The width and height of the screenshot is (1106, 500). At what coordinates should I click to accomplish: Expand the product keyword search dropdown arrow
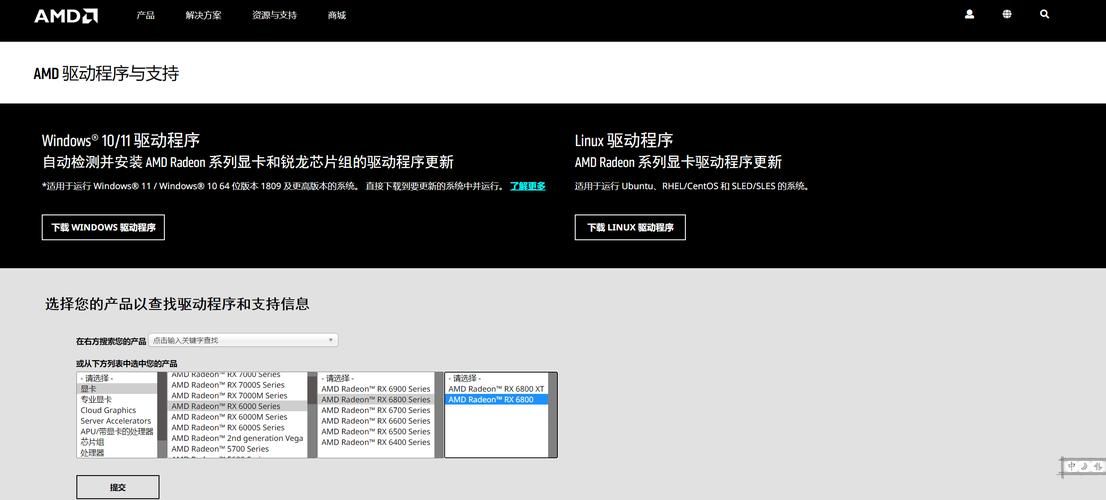tap(331, 340)
